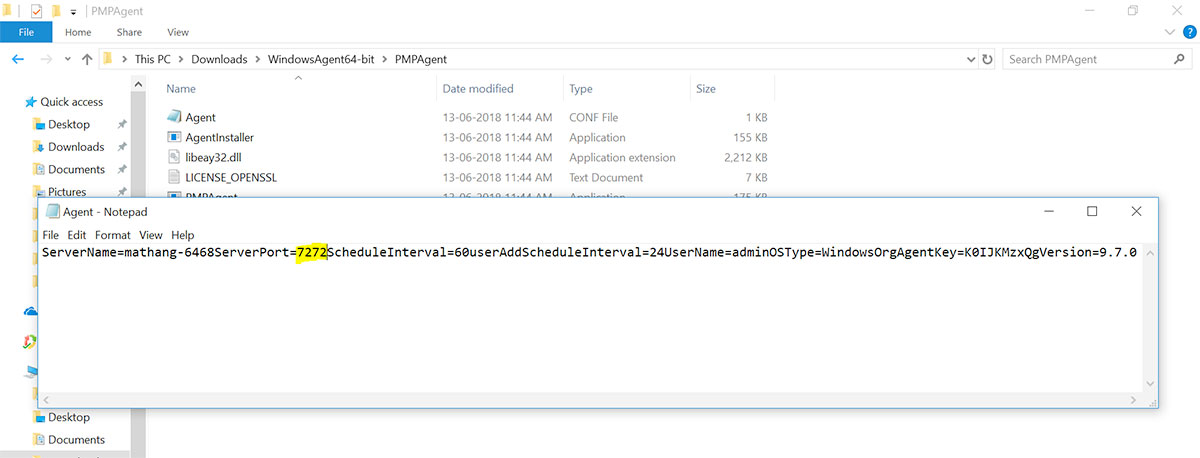Image resolution: width=1200 pixels, height=458 pixels.
Task: Refresh the PMPAgent folder view
Action: click(x=988, y=59)
